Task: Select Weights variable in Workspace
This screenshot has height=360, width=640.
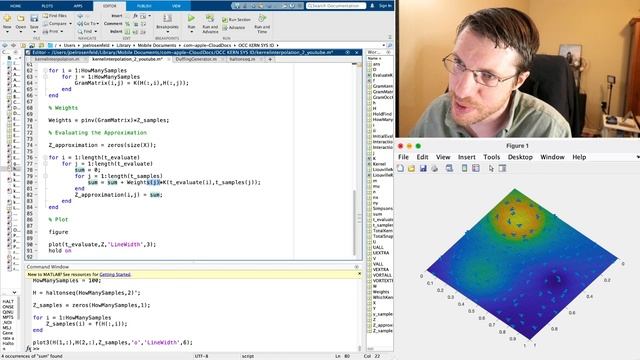Action: click(x=380, y=292)
